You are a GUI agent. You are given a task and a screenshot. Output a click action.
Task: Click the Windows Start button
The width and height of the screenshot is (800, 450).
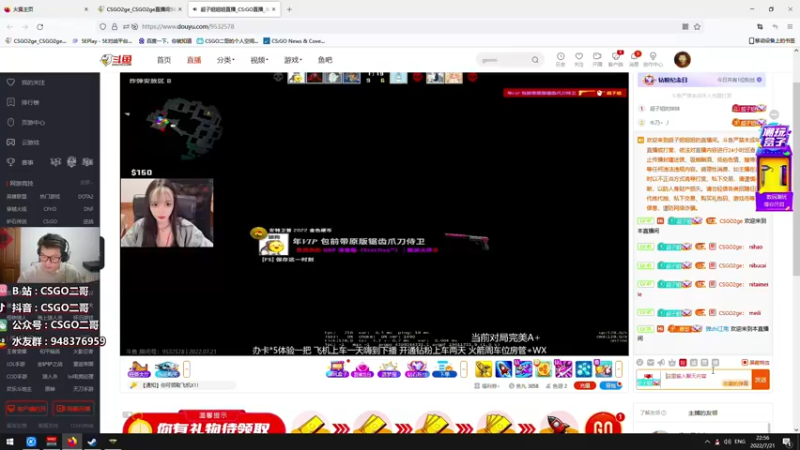pyautogui.click(x=10, y=442)
